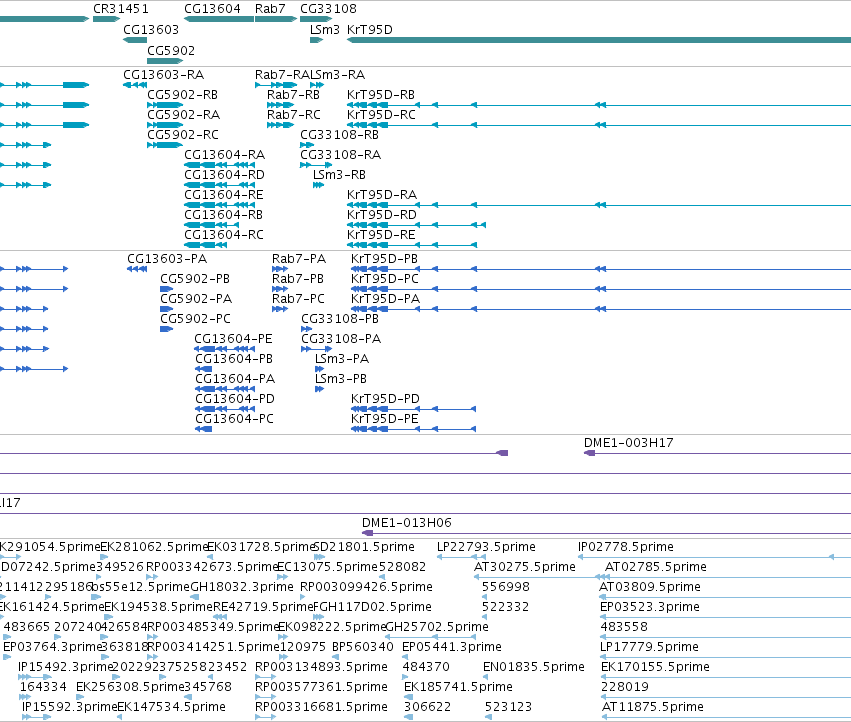Click the KrT95D-RC transcript label
The image size is (851, 722).
coord(381,115)
